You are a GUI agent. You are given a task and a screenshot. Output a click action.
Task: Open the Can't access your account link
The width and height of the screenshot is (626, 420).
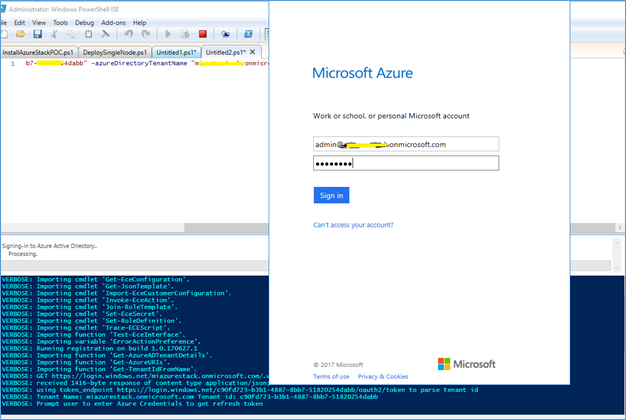pyautogui.click(x=353, y=225)
